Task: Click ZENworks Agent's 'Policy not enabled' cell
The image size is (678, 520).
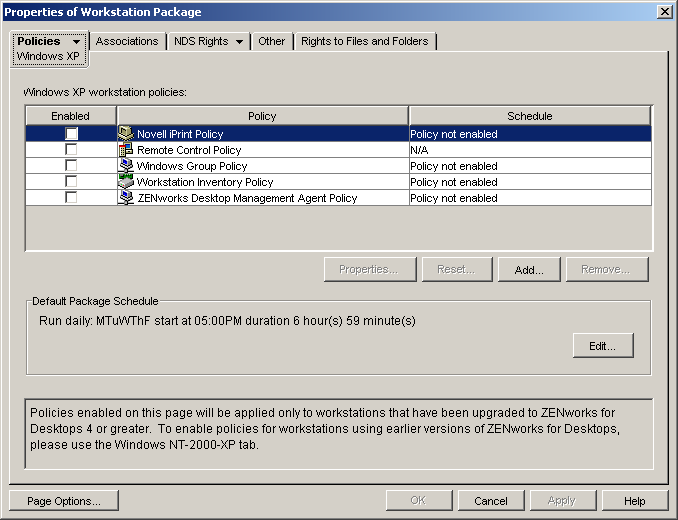Action: click(530, 198)
